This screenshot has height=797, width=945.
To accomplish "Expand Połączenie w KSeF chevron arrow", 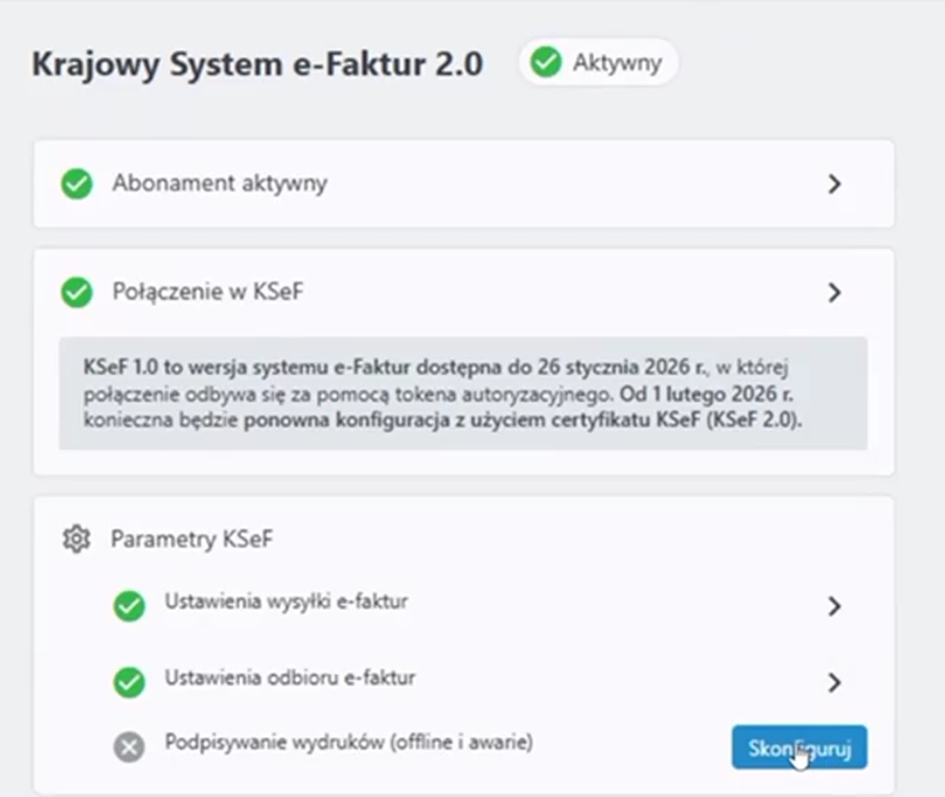I will pyautogui.click(x=835, y=293).
